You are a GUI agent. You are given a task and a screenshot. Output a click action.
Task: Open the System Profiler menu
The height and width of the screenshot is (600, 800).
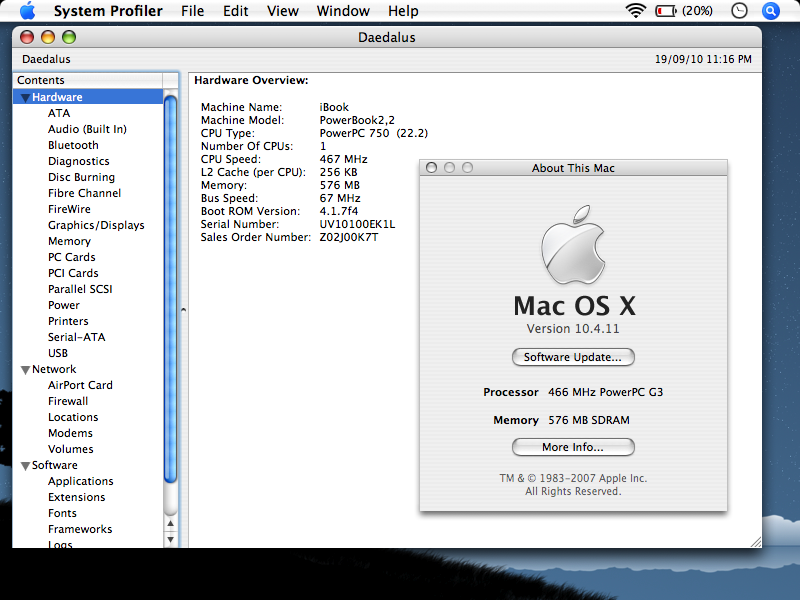click(x=108, y=11)
